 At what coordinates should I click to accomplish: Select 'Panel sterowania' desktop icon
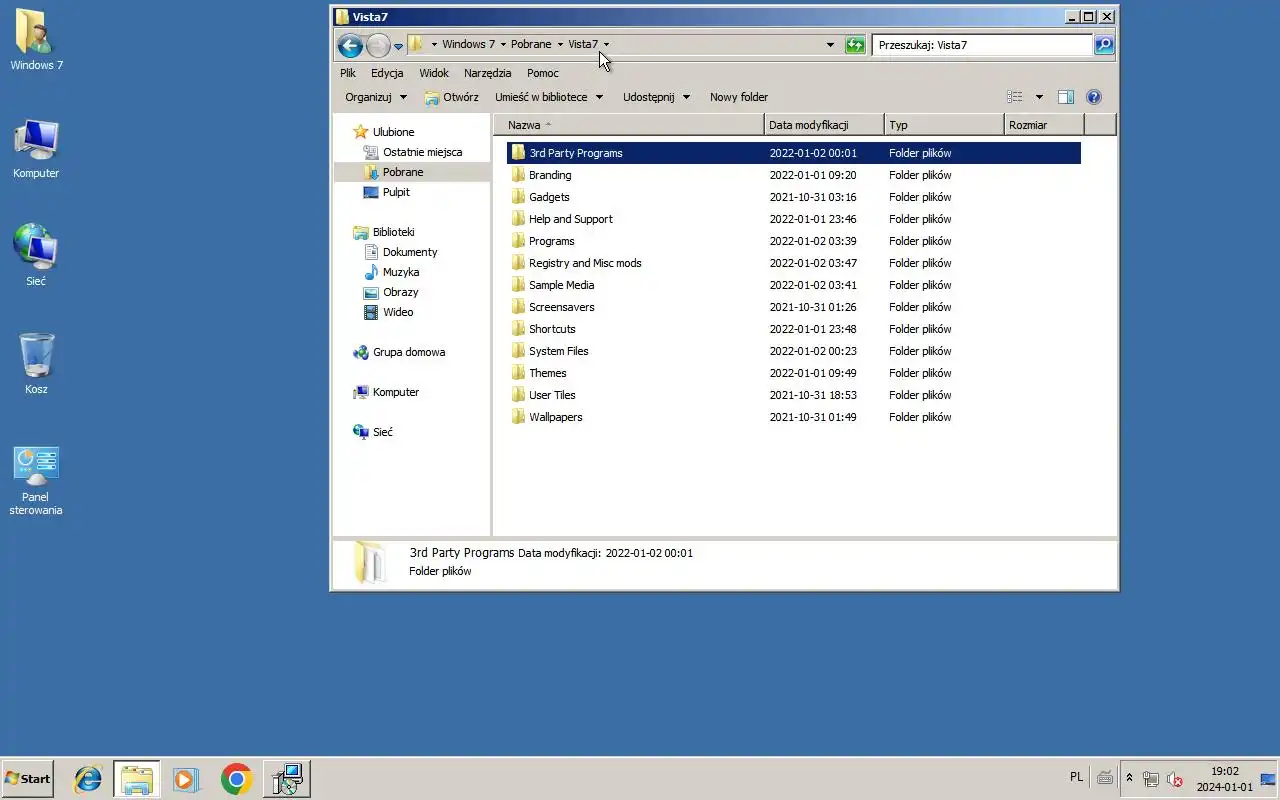point(36,480)
